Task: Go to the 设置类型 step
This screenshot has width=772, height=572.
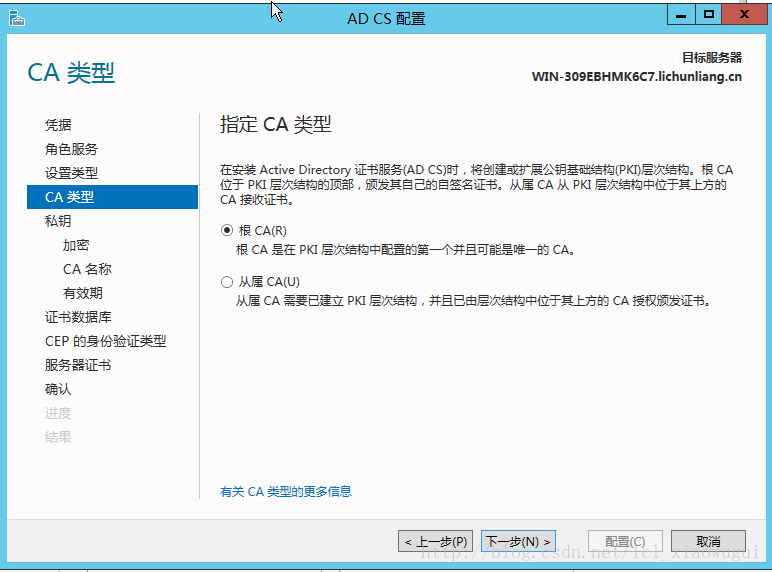Action: coord(71,173)
